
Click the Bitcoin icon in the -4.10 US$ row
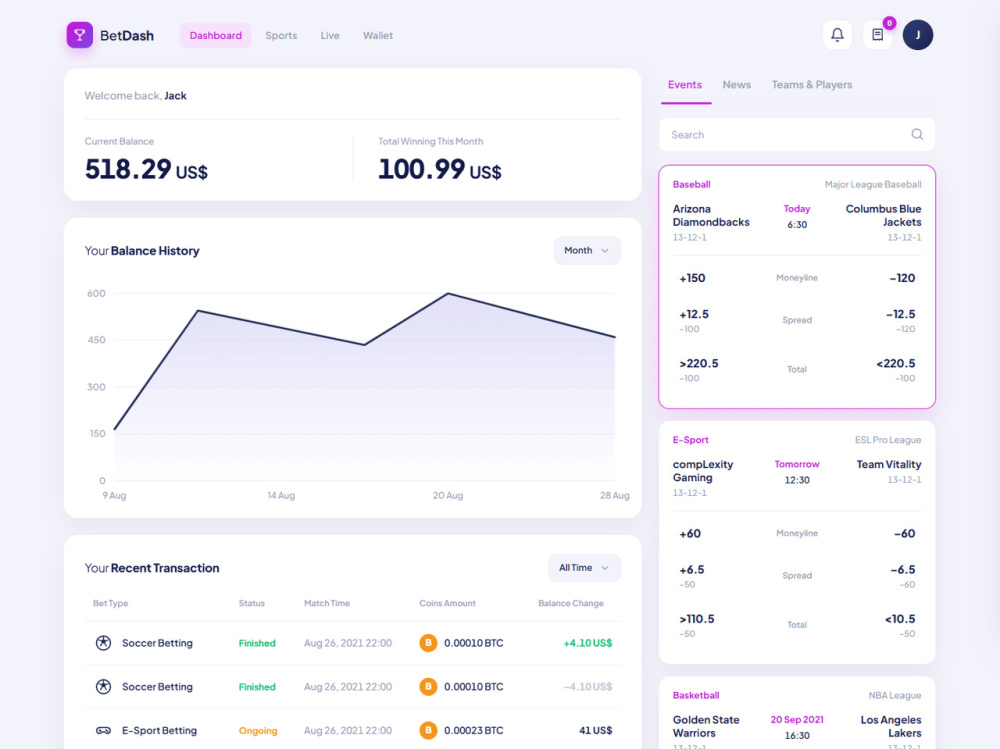click(428, 686)
